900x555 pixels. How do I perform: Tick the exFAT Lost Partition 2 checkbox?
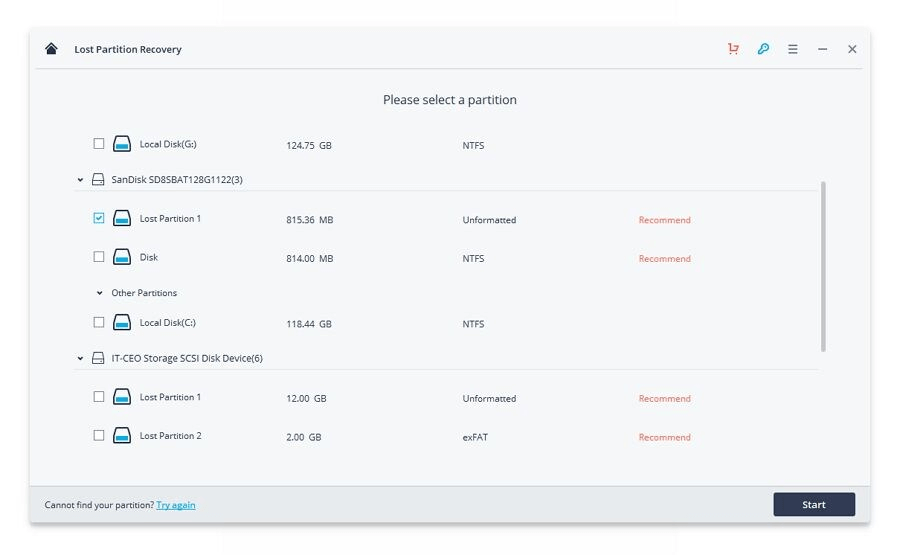point(98,435)
